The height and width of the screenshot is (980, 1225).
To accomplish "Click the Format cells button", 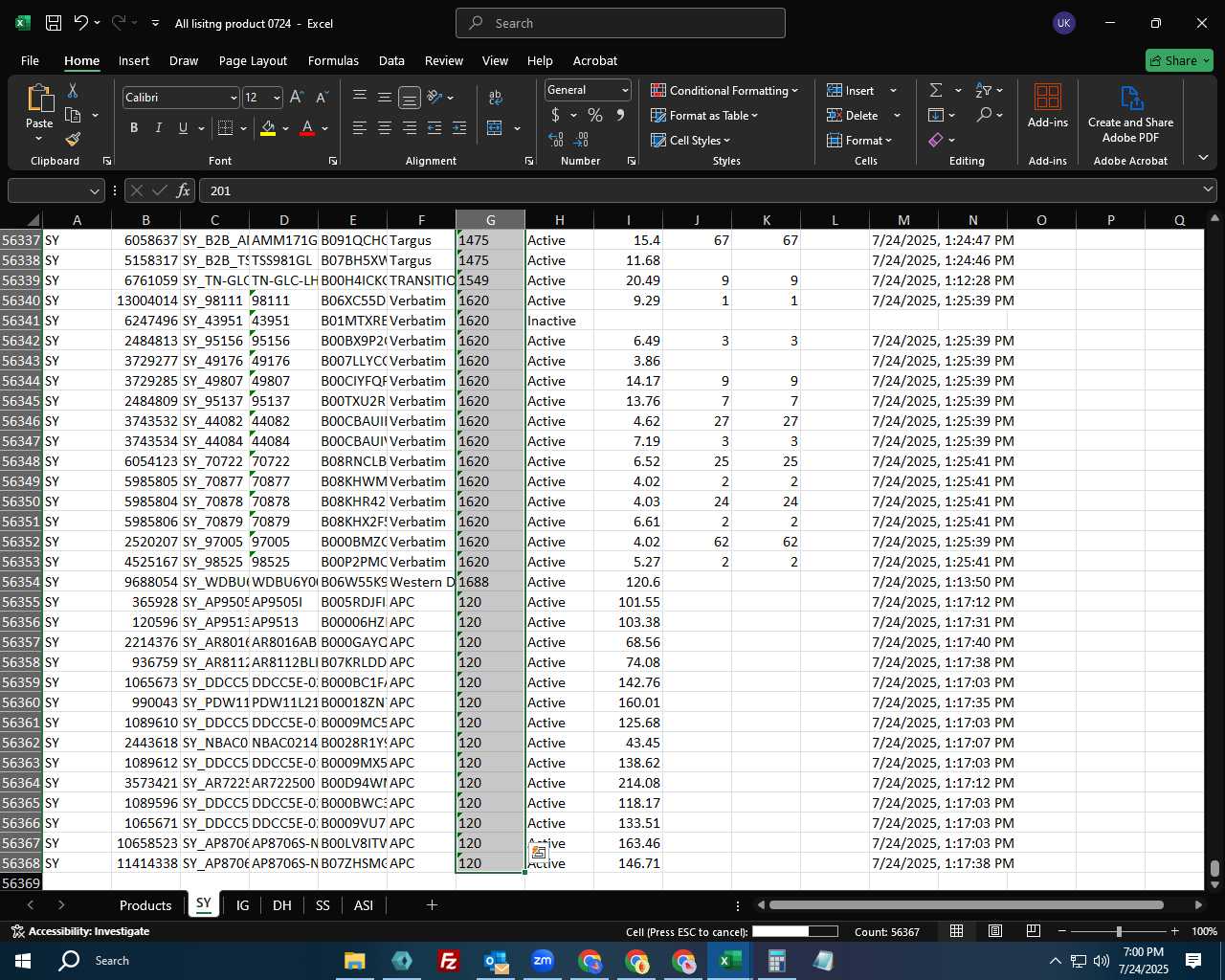I will 859,140.
